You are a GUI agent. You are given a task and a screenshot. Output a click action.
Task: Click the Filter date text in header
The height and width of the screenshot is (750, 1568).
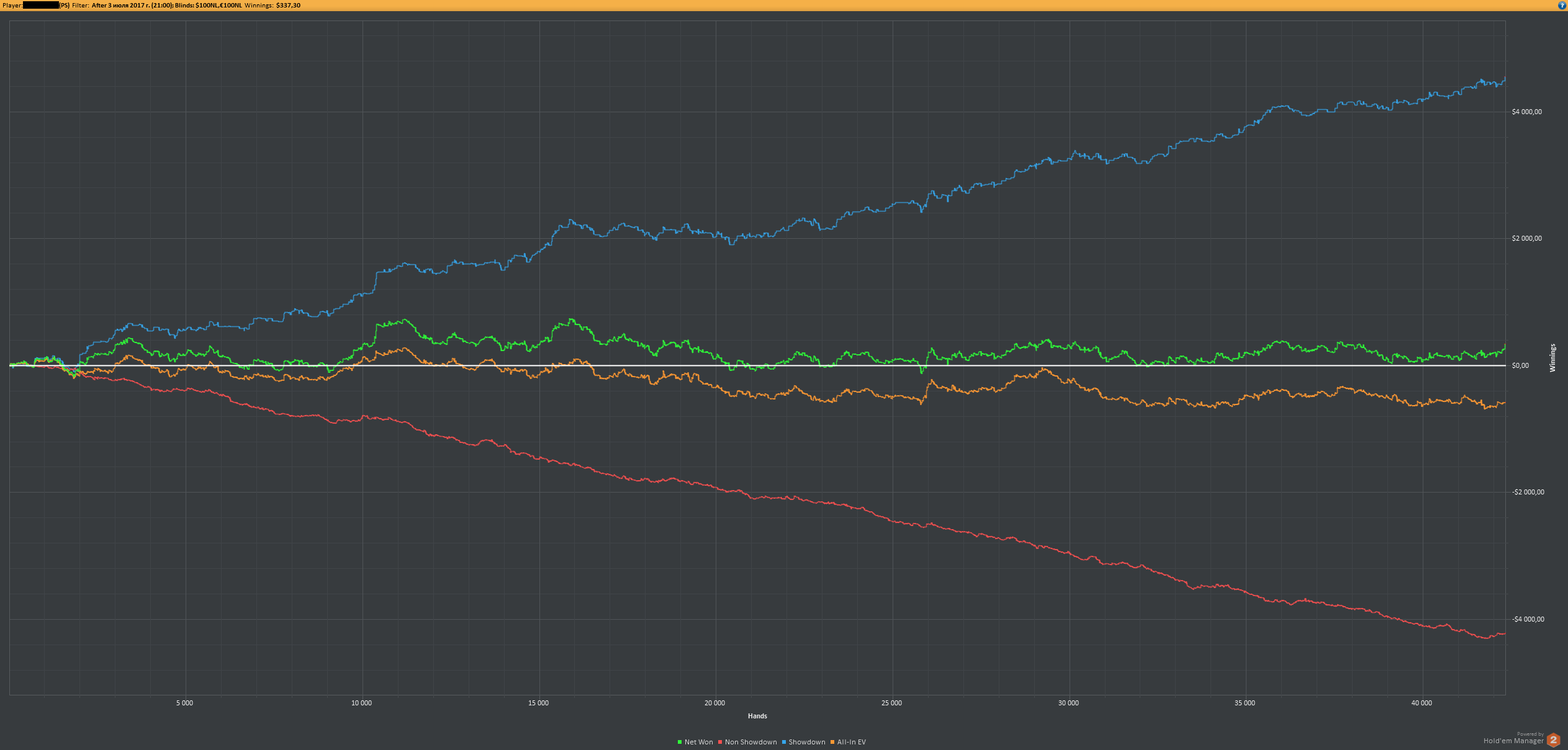[x=132, y=6]
